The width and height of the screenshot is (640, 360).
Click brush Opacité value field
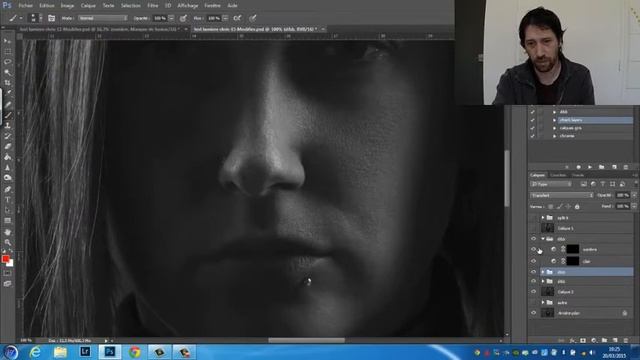coord(160,18)
